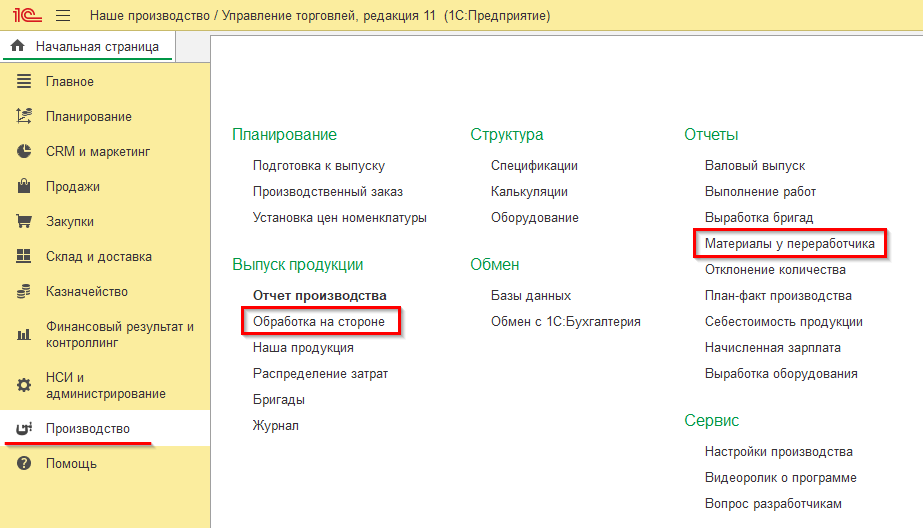Open Выработка оборудования report
923x528 pixels.
[x=781, y=374]
